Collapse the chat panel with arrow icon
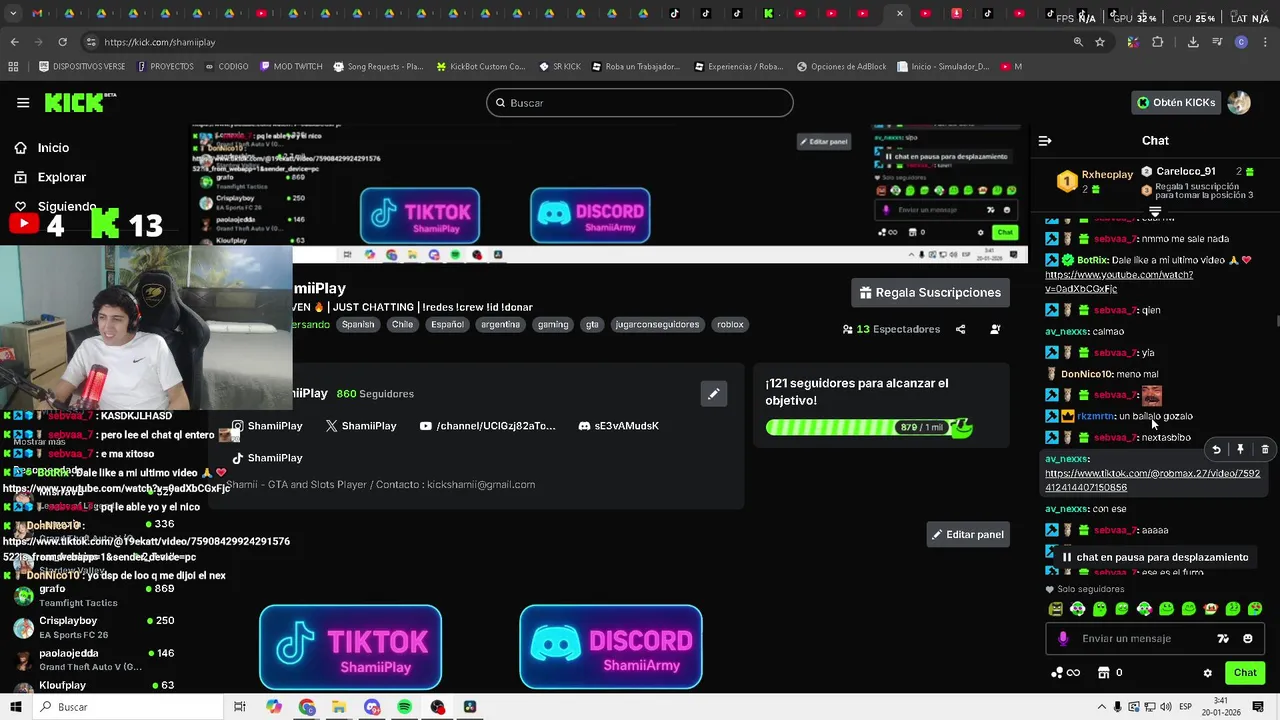The image size is (1280, 720). click(1045, 141)
